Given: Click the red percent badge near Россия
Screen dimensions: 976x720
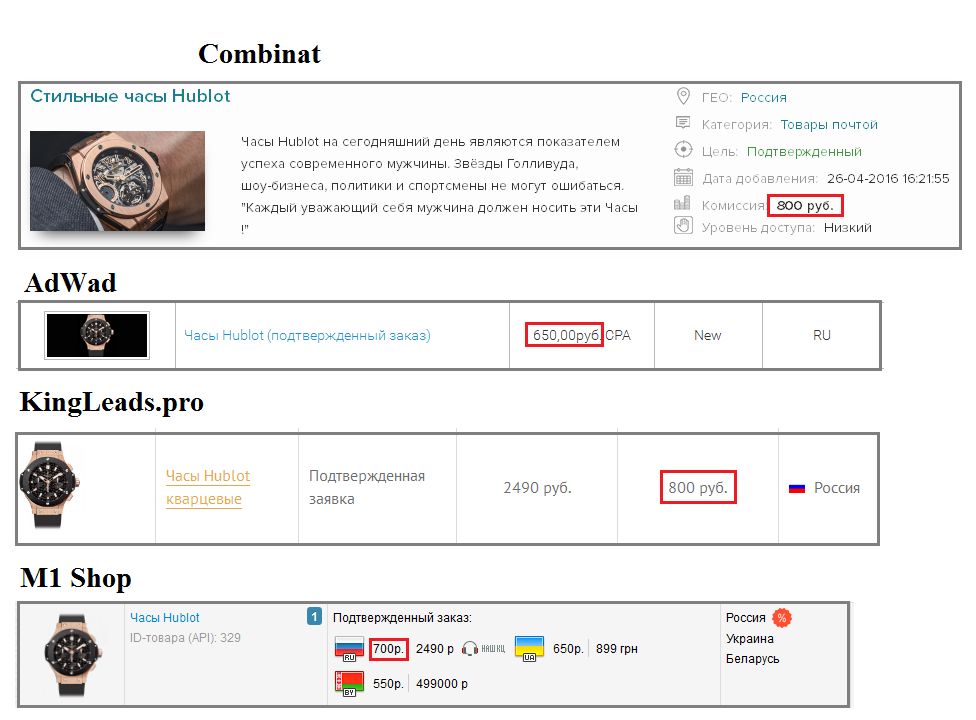Looking at the screenshot, I should 782,617.
